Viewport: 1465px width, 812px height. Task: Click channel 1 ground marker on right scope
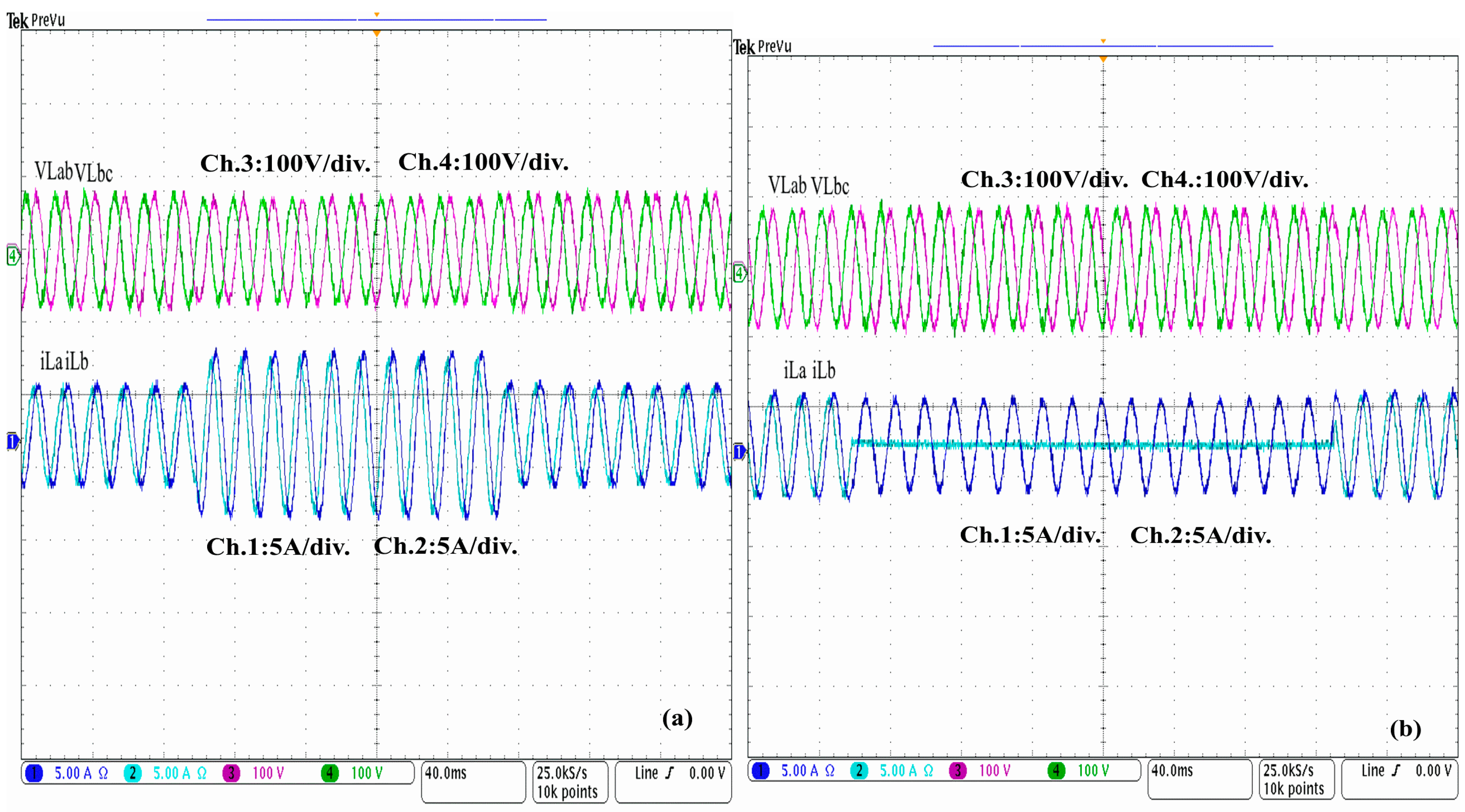pos(739,452)
